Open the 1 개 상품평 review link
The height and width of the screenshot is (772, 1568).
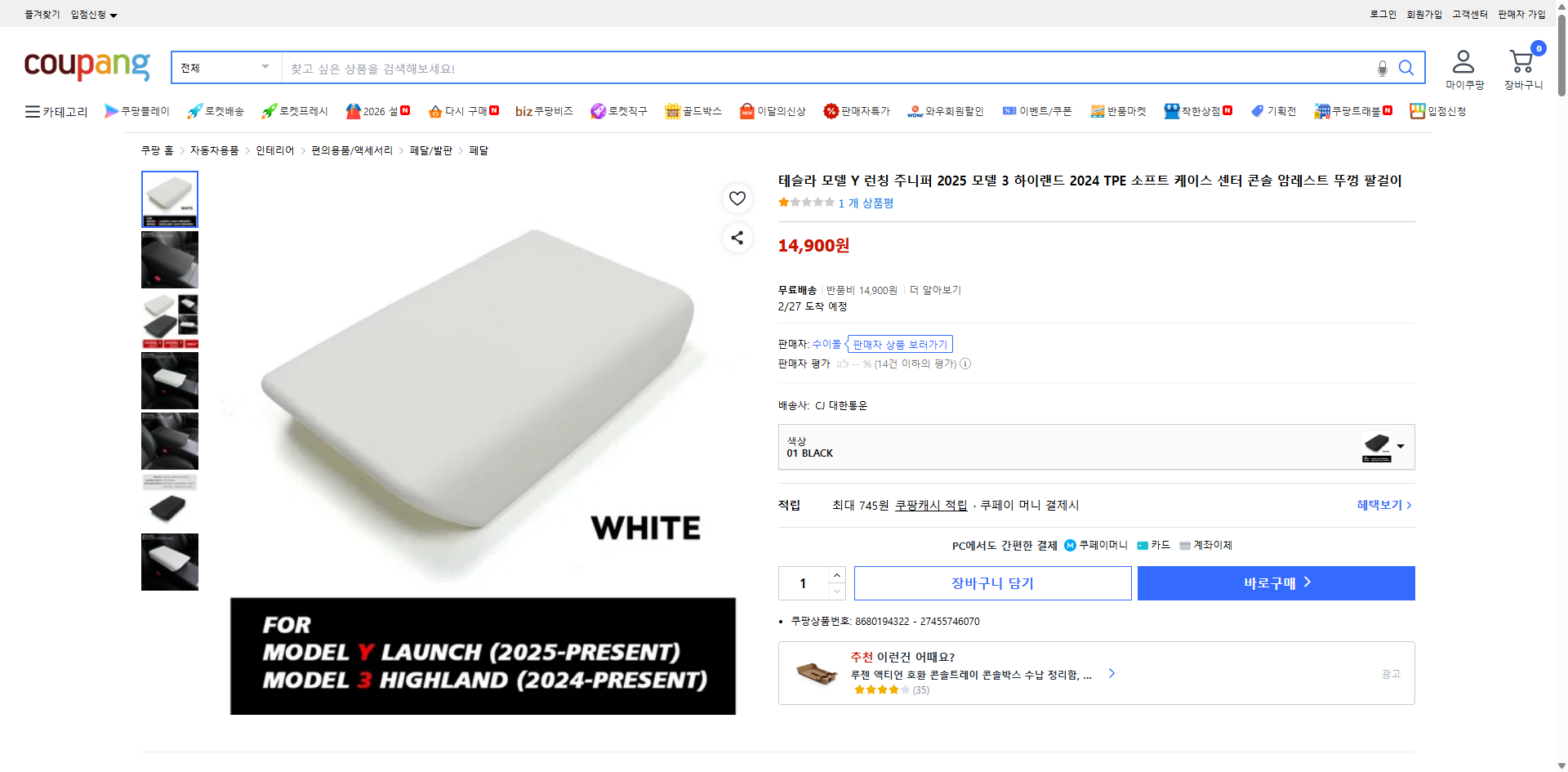click(x=865, y=203)
